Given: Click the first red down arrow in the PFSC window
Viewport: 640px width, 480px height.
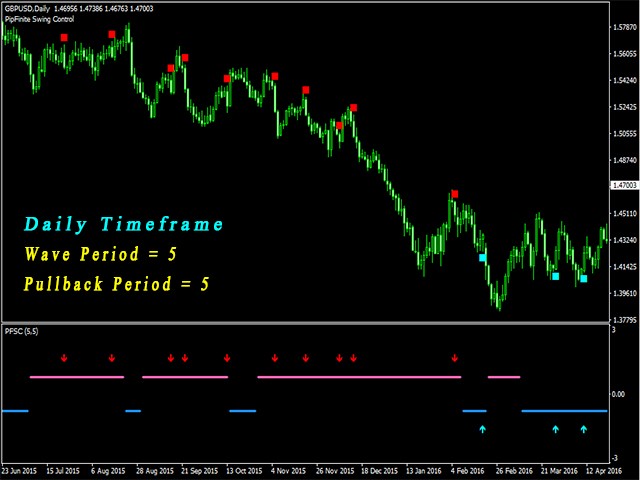Looking at the screenshot, I should click(64, 358).
